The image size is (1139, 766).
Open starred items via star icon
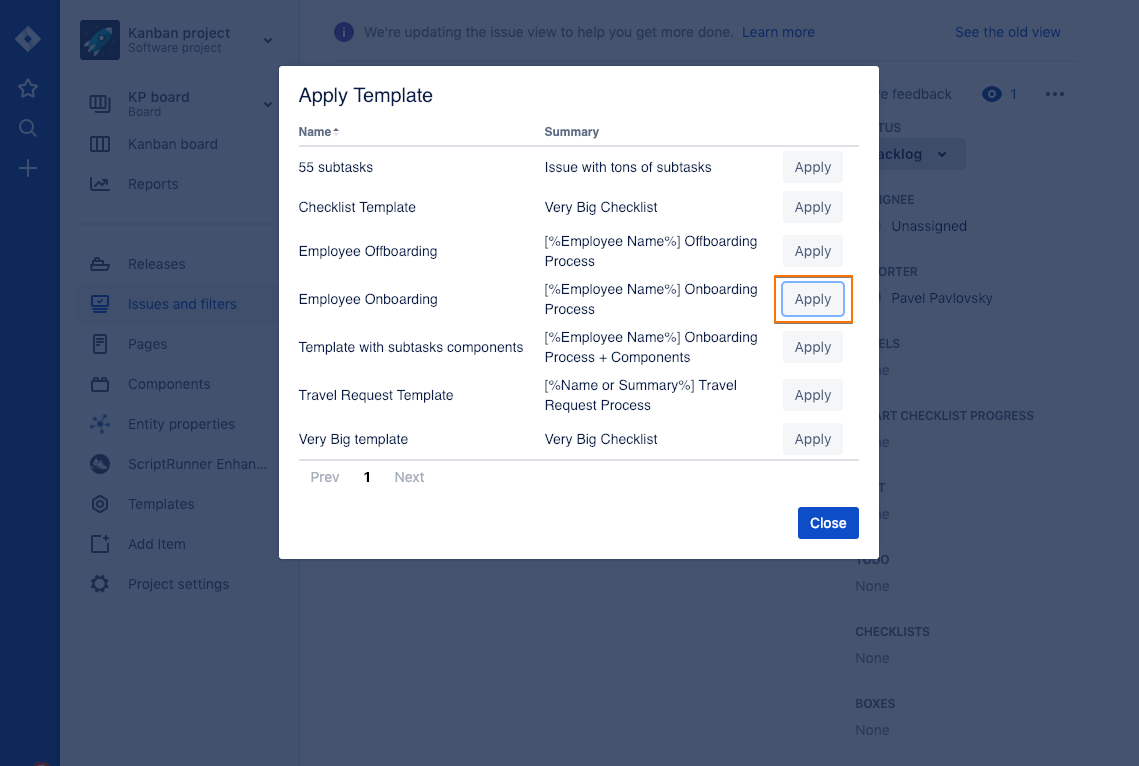point(28,88)
